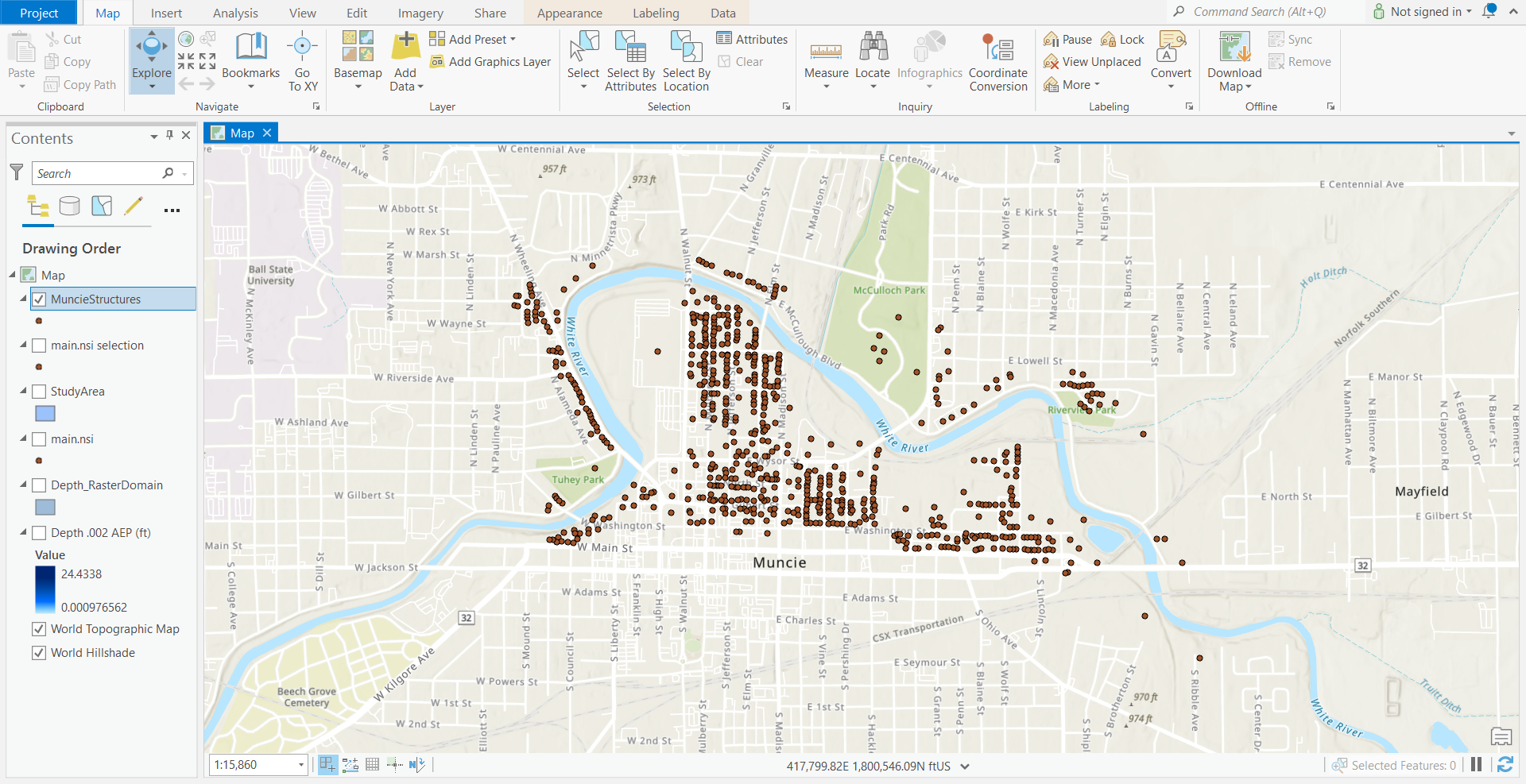Choose the Measure tool
The image size is (1526, 784).
click(827, 60)
